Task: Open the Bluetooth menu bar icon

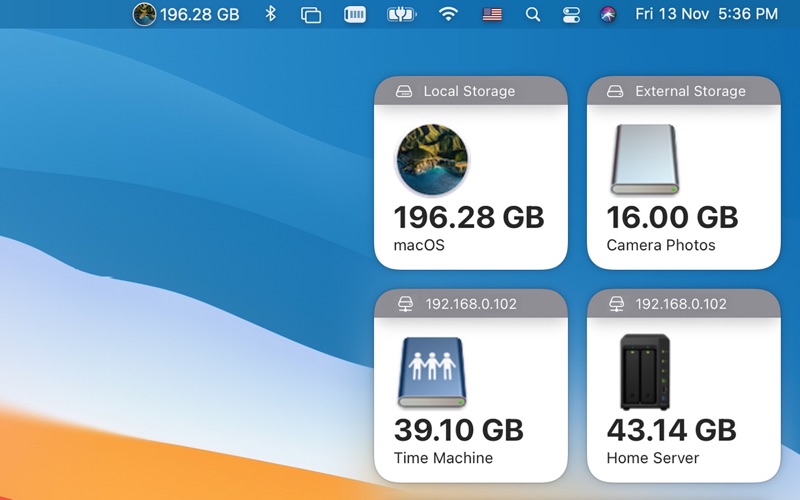Action: click(270, 14)
